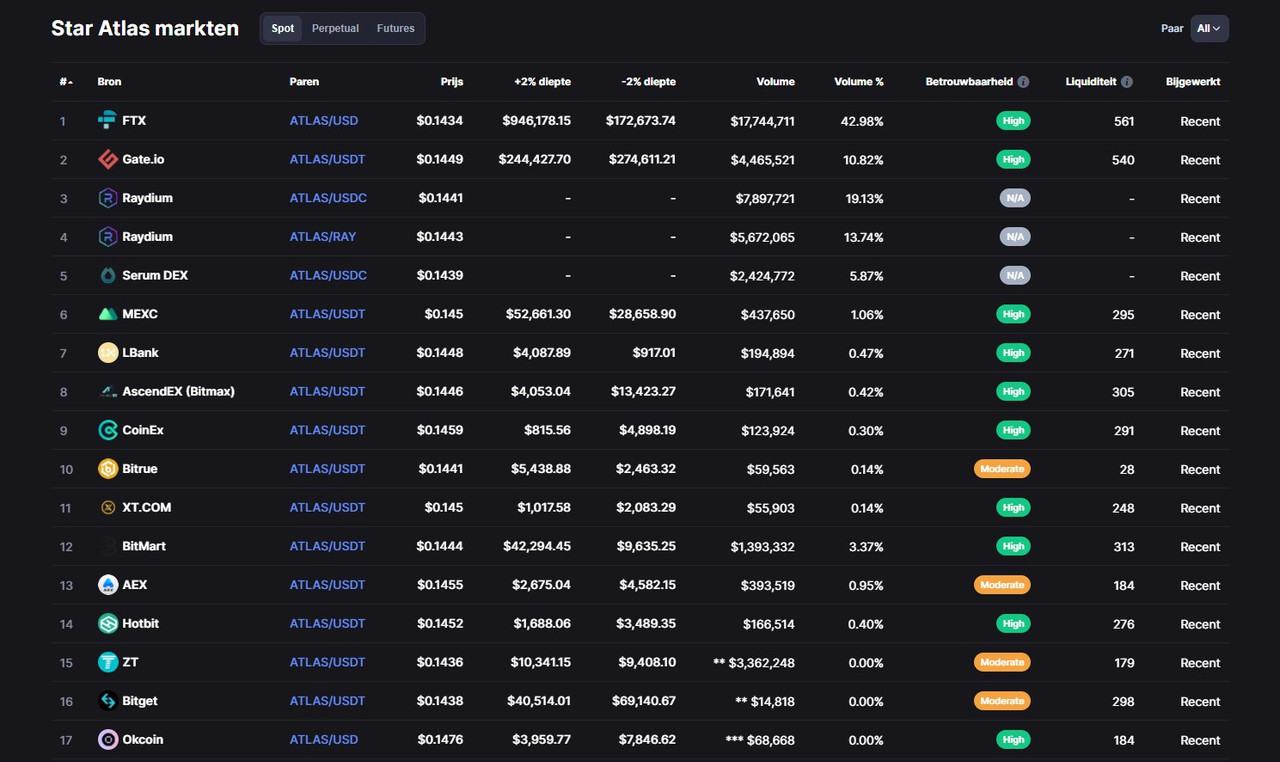The image size is (1280, 762).
Task: Click the Okcoin exchange logo icon
Action: tap(107, 740)
